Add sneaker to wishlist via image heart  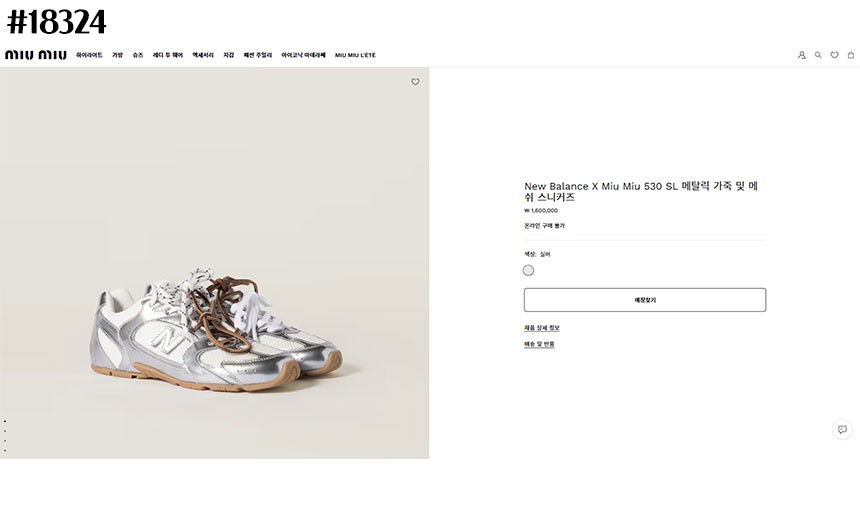click(415, 82)
